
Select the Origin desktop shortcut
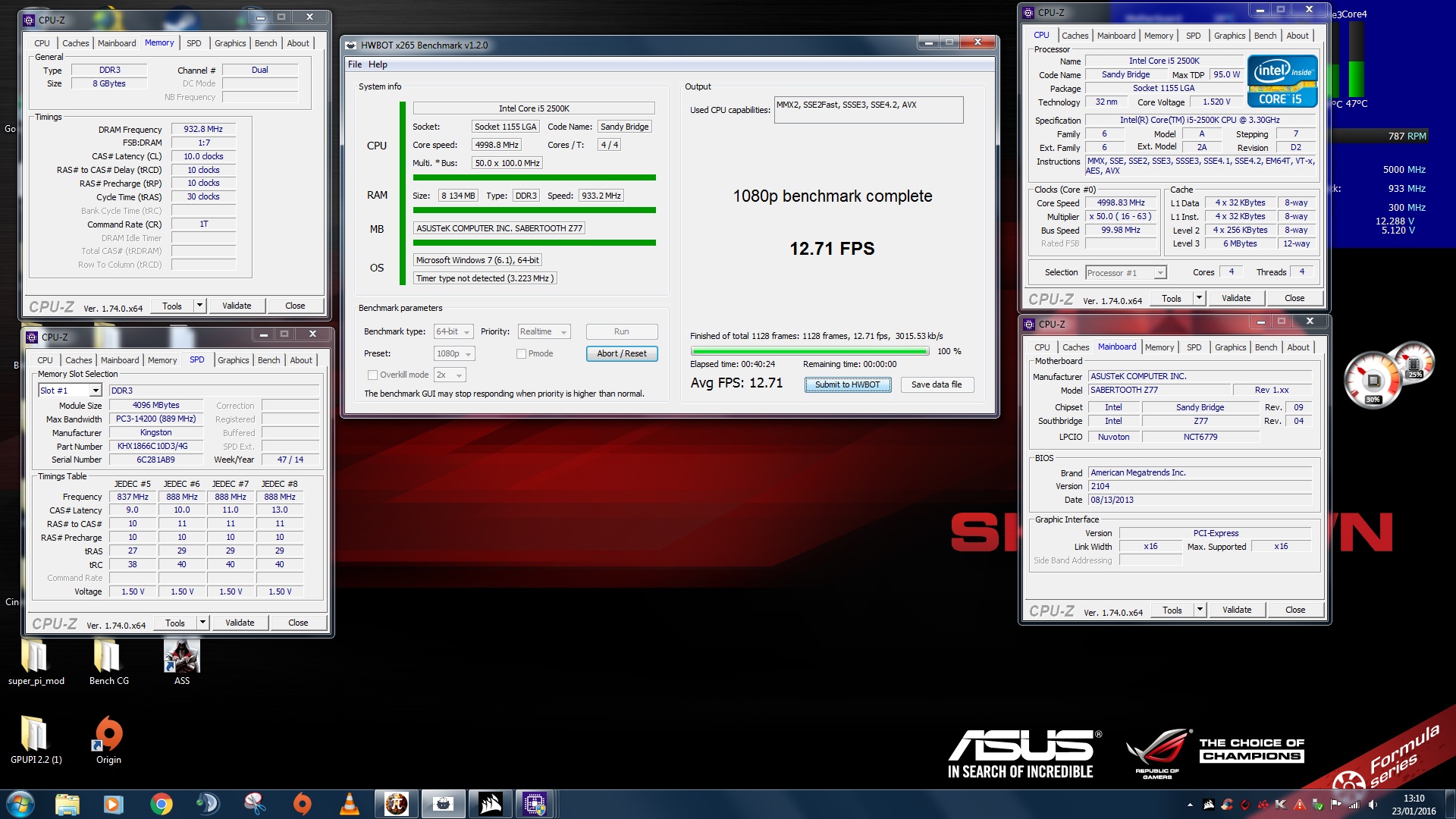pyautogui.click(x=108, y=740)
